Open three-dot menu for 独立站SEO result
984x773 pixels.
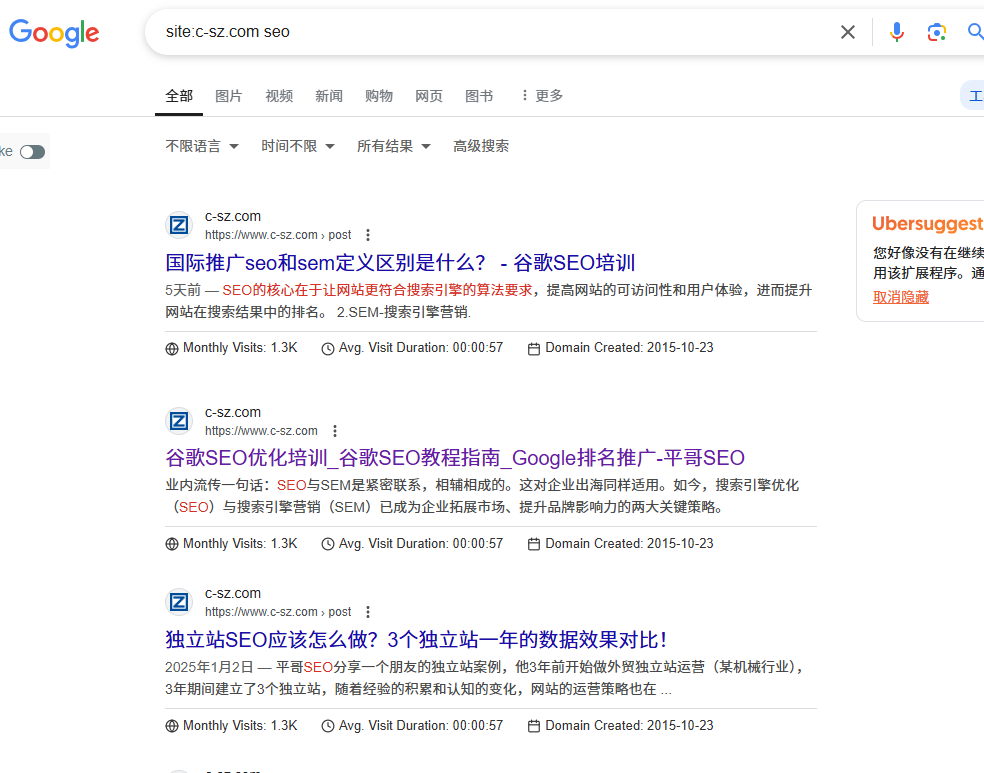[x=368, y=612]
